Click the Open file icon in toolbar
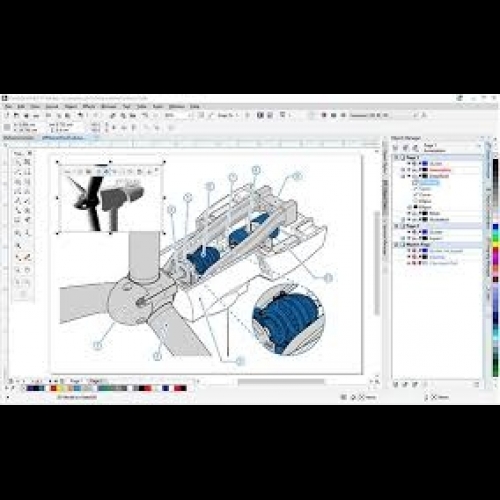This screenshot has width=500, height=500. click(x=16, y=115)
